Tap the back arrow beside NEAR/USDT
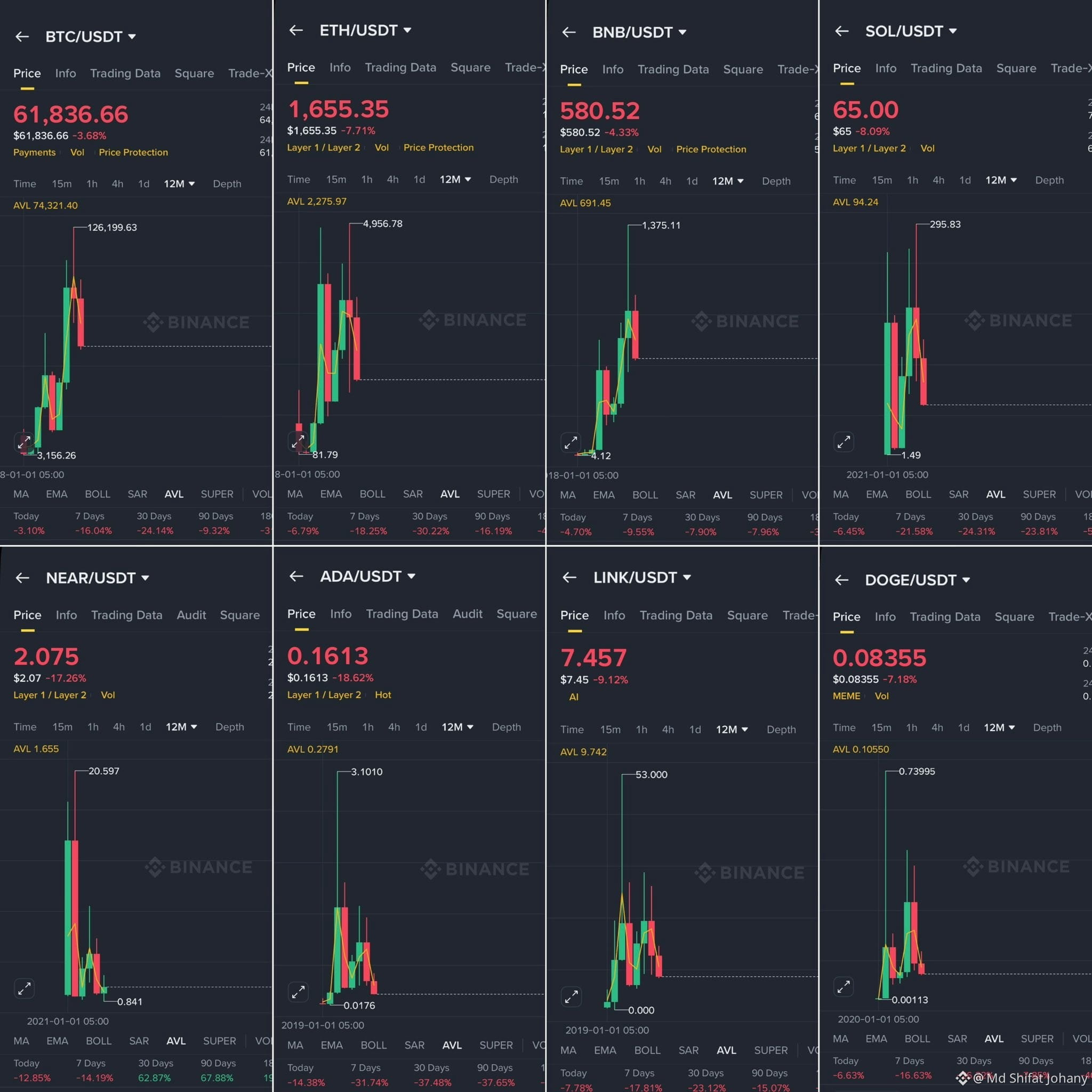Screen dimensions: 1092x1092 (22, 577)
